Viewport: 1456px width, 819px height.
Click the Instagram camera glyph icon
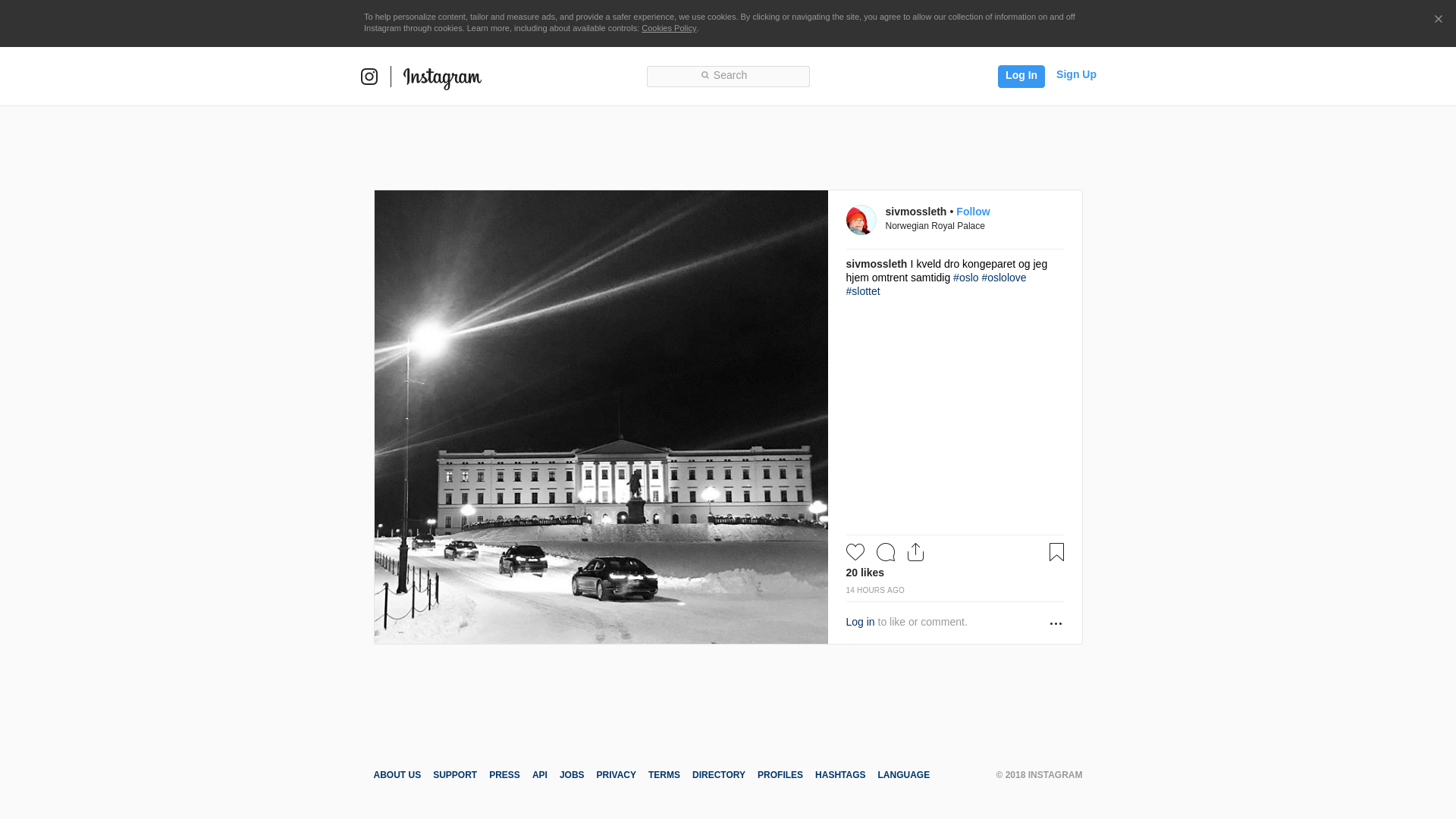pos(369,77)
